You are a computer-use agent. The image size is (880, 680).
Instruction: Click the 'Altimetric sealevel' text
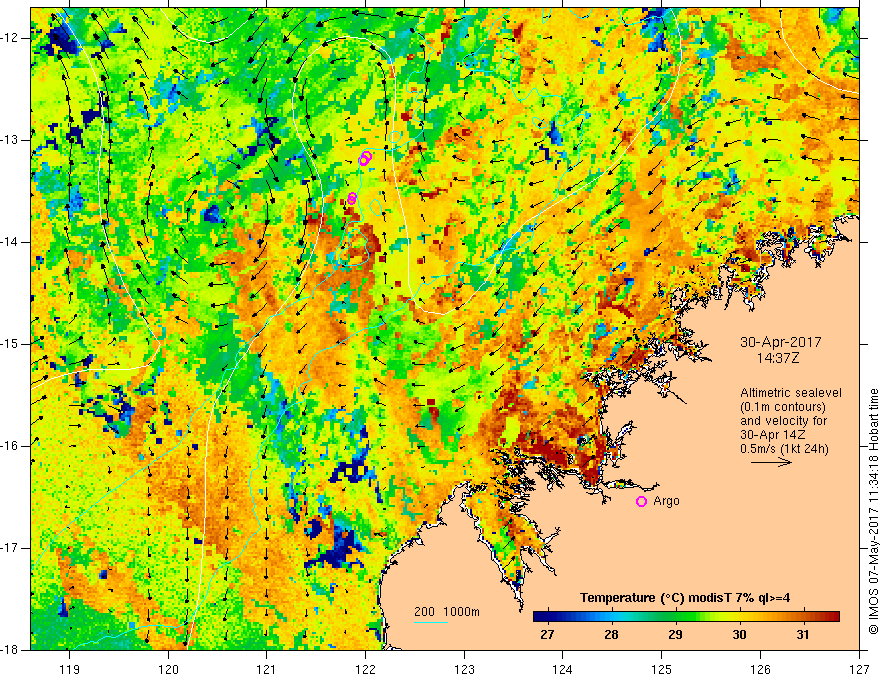790,393
